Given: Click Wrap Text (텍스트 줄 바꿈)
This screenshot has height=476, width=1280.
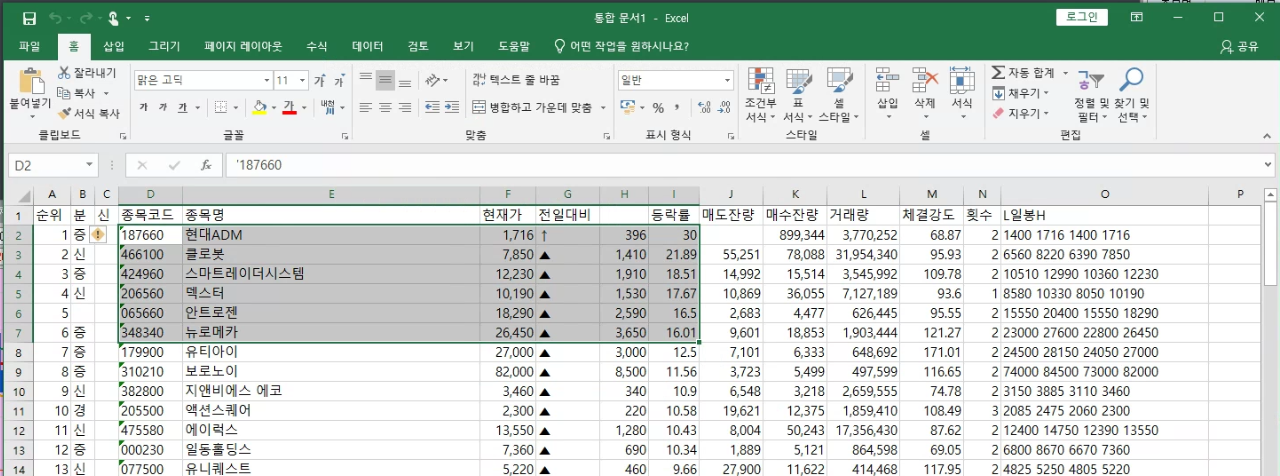Looking at the screenshot, I should [x=516, y=80].
